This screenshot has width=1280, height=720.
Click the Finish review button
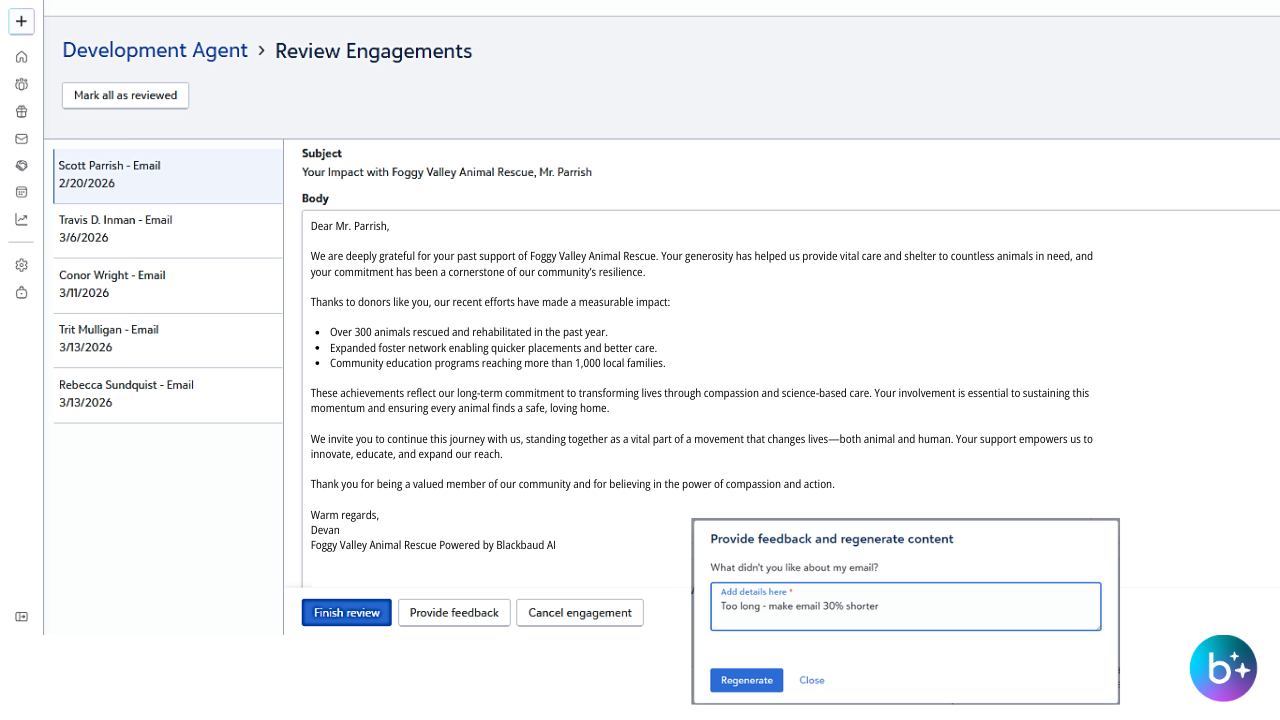346,612
